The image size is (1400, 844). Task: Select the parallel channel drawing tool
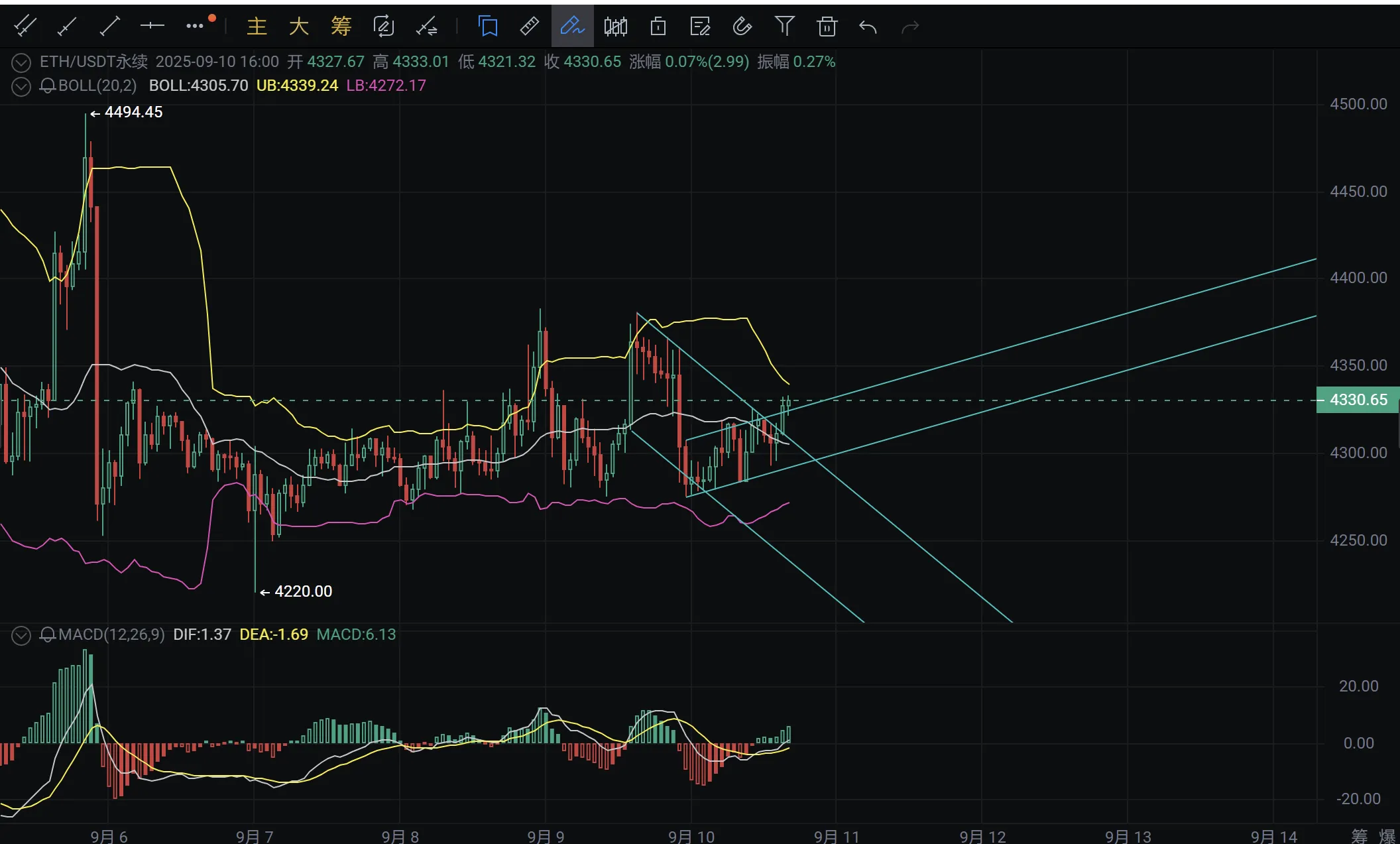point(25,27)
